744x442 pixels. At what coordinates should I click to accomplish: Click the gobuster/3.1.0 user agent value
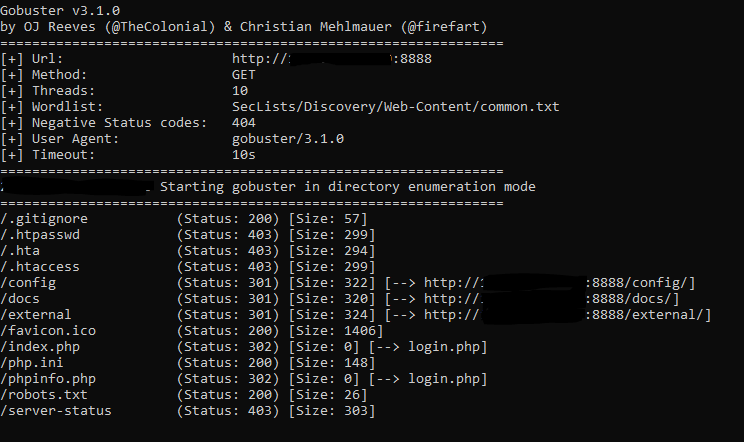tap(288, 139)
